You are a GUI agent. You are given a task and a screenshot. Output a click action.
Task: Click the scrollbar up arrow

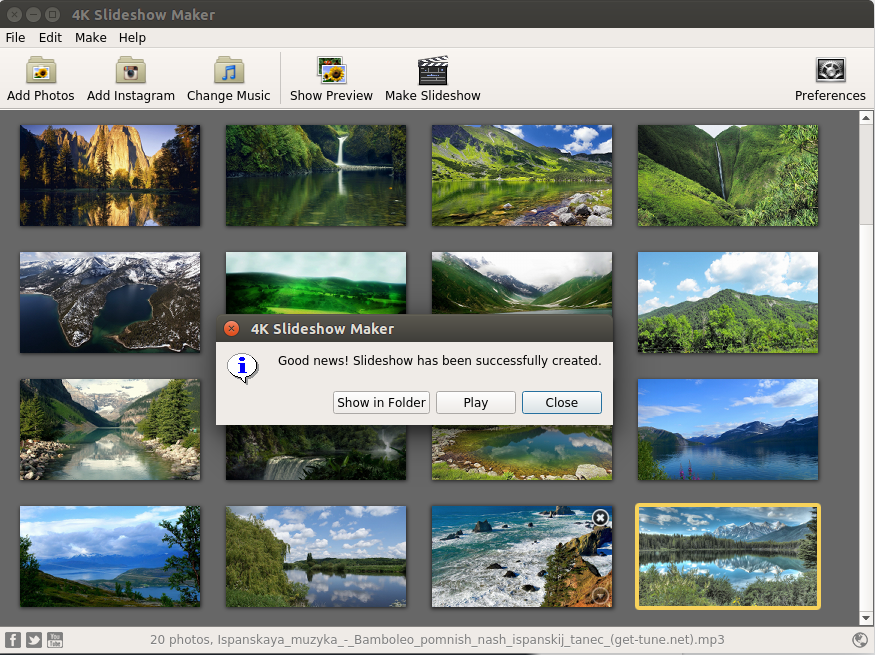coord(866,118)
